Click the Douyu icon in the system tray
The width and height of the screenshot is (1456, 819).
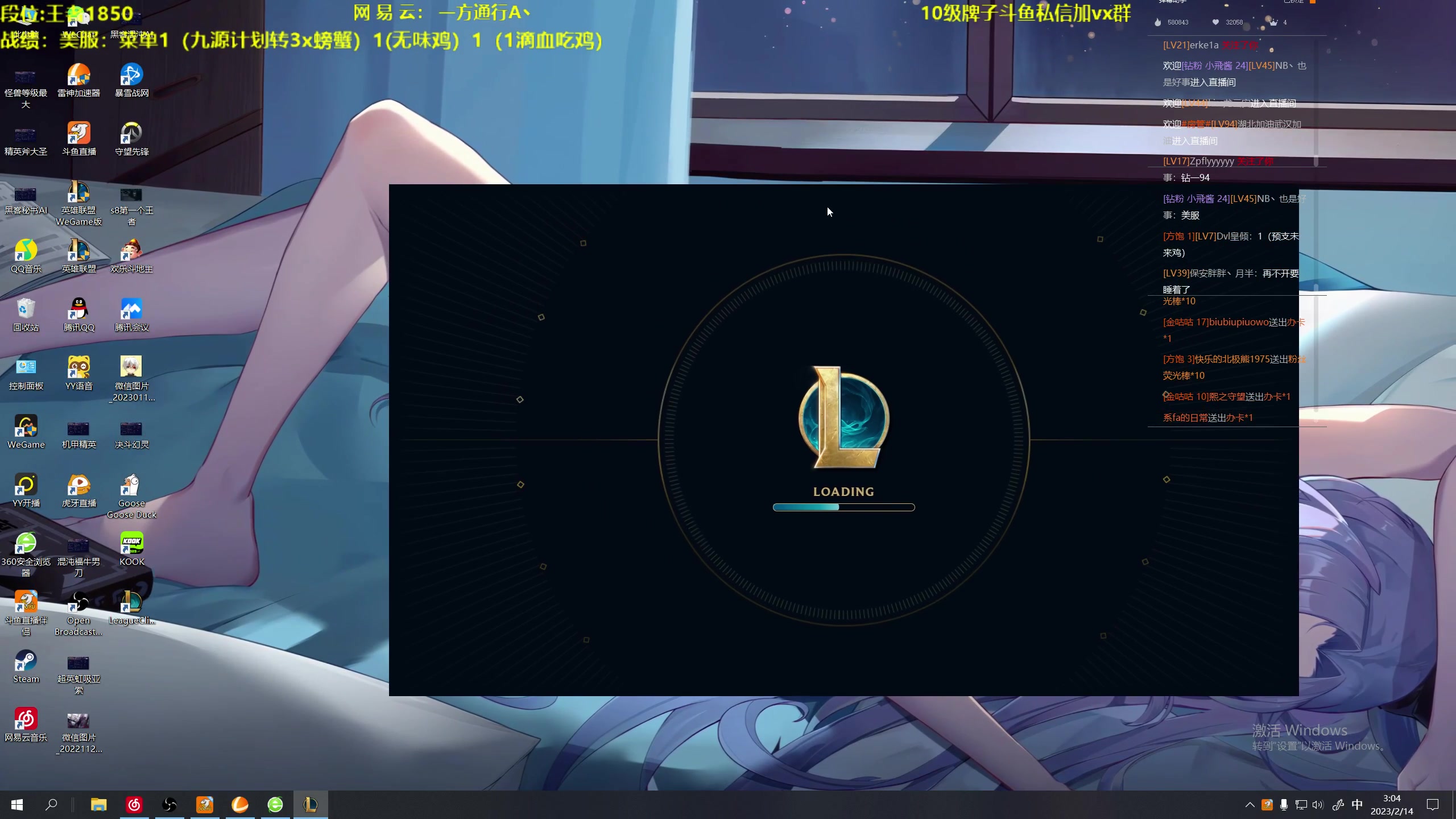[x=1267, y=805]
